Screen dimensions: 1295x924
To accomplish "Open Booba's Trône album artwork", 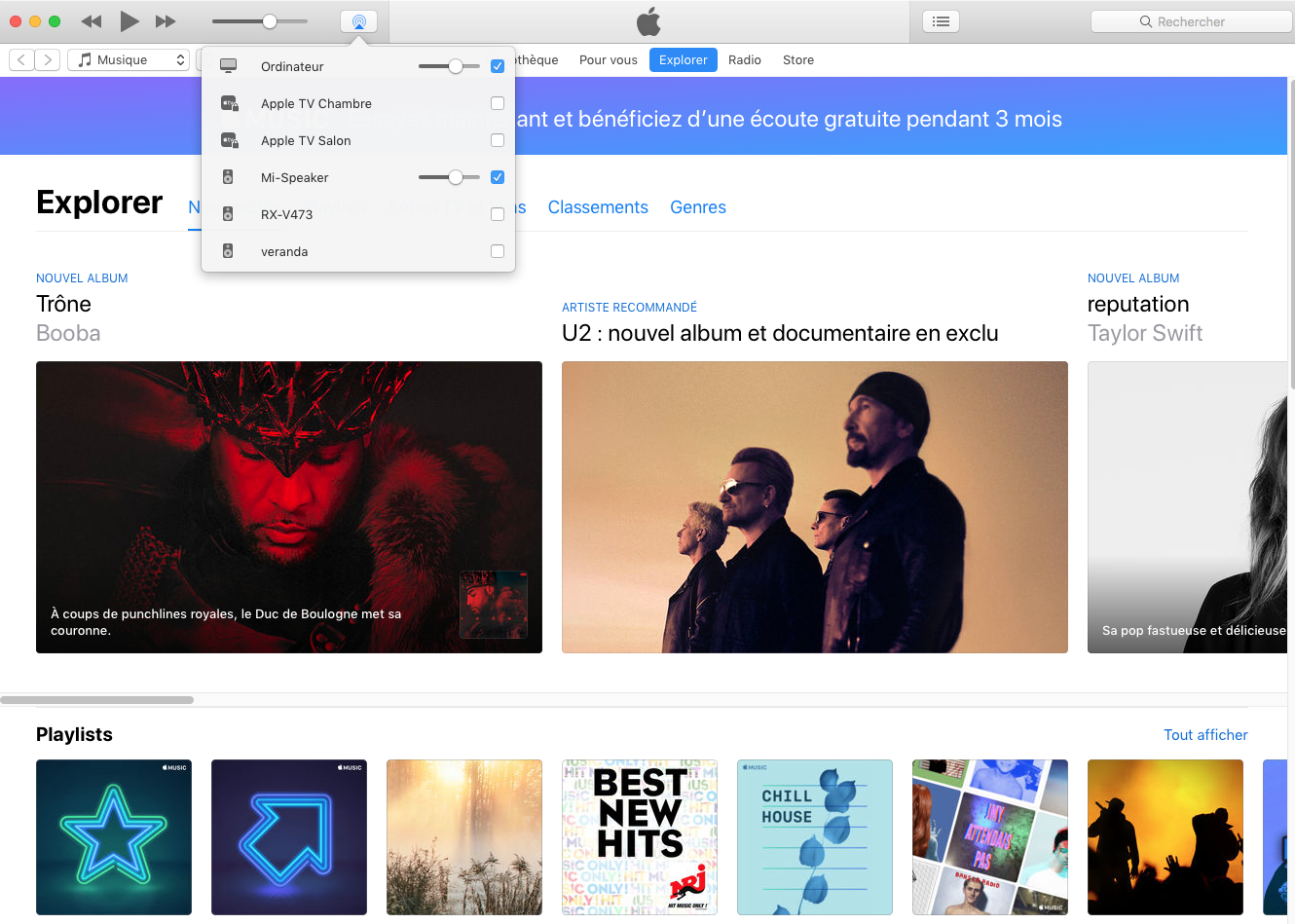I will point(289,507).
